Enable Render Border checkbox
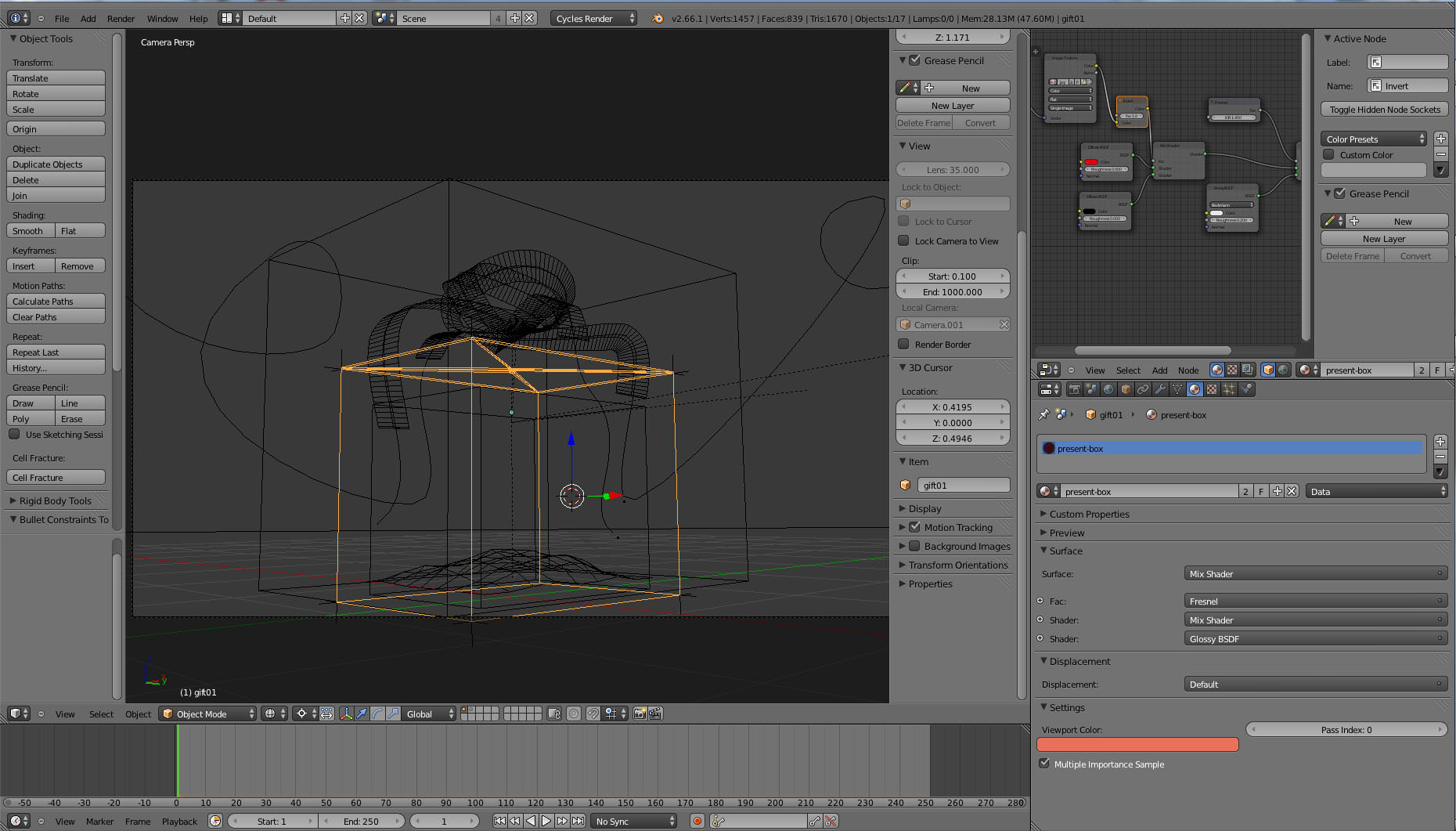 coord(903,344)
